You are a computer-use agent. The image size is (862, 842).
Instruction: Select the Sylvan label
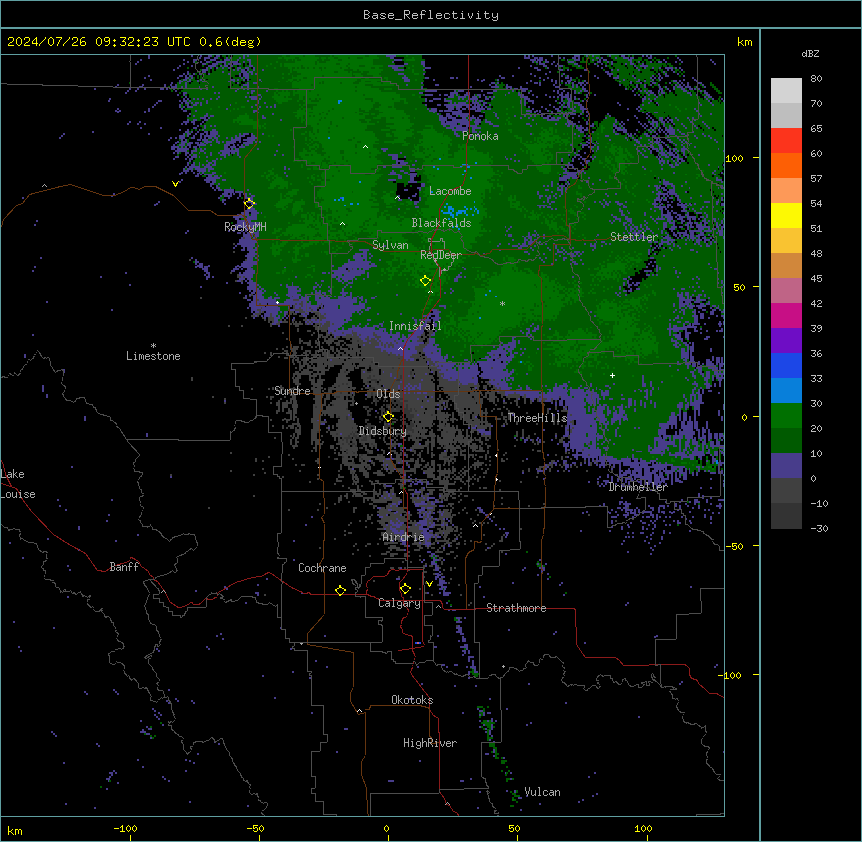click(x=390, y=245)
